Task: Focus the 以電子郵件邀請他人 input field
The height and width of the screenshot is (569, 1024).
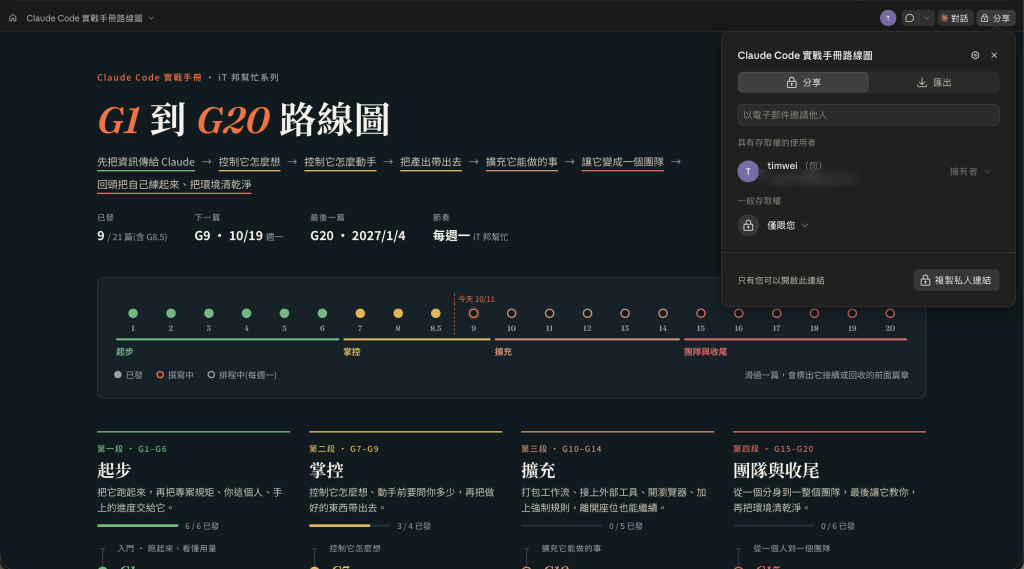Action: [x=868, y=115]
